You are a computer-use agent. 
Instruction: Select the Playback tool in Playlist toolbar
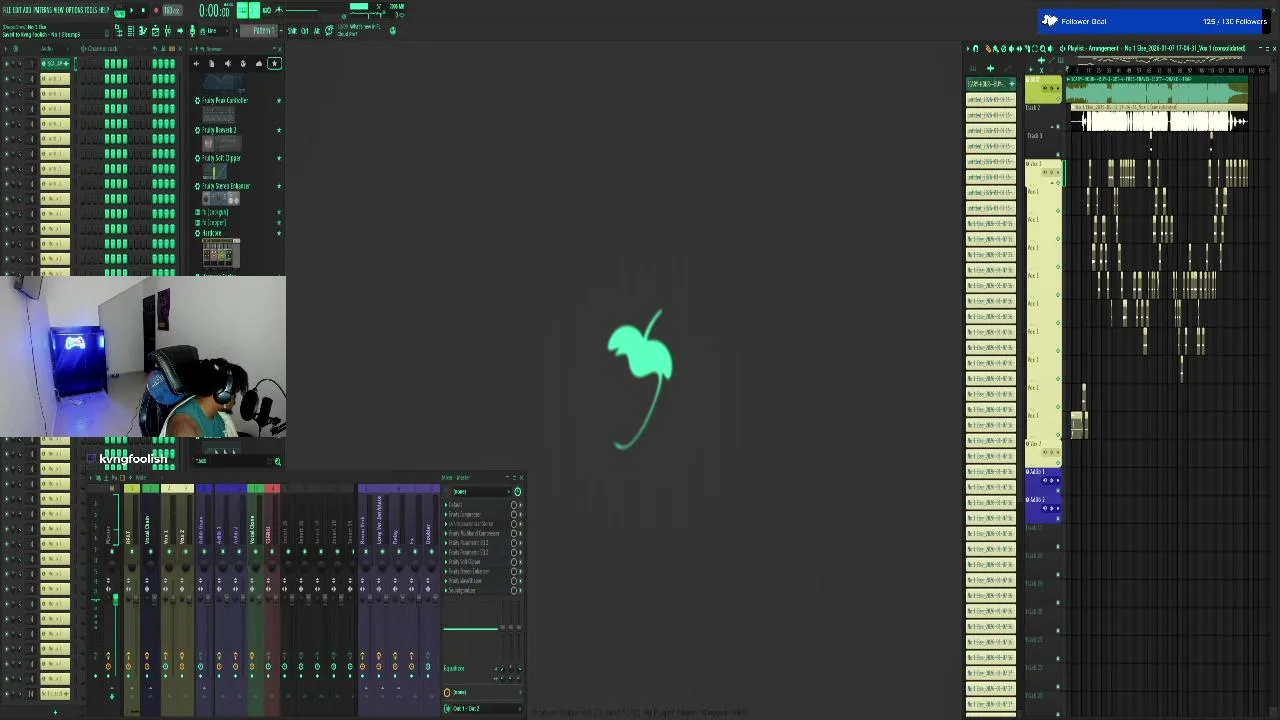[1050, 49]
